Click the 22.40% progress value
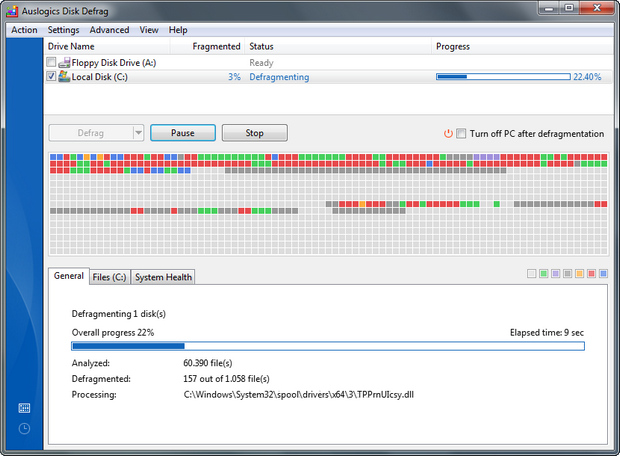 pyautogui.click(x=587, y=77)
